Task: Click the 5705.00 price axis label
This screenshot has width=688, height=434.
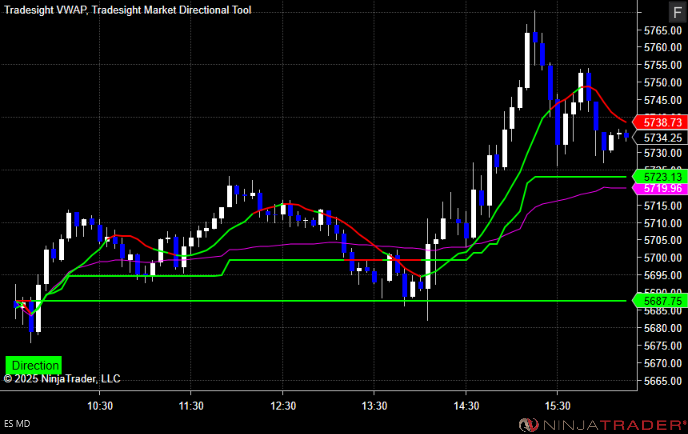Action: (663, 240)
